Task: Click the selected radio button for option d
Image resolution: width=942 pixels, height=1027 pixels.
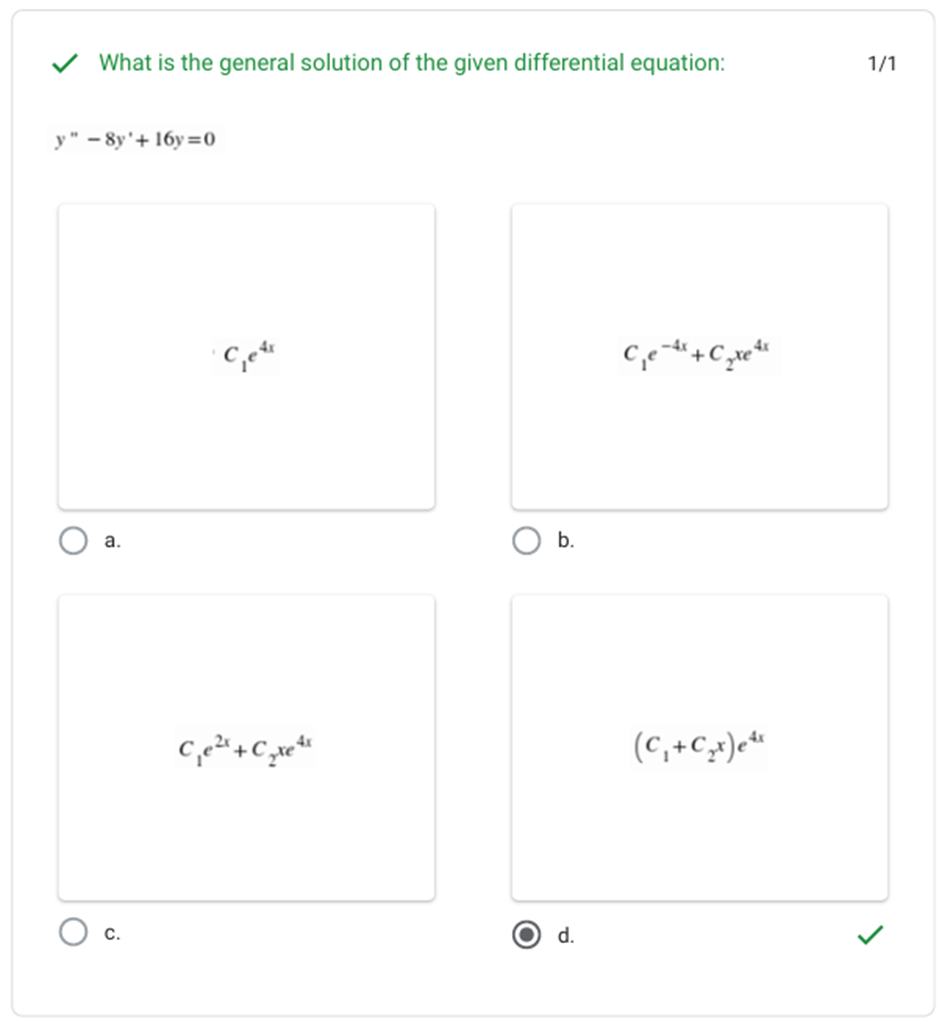Action: pyautogui.click(x=526, y=935)
